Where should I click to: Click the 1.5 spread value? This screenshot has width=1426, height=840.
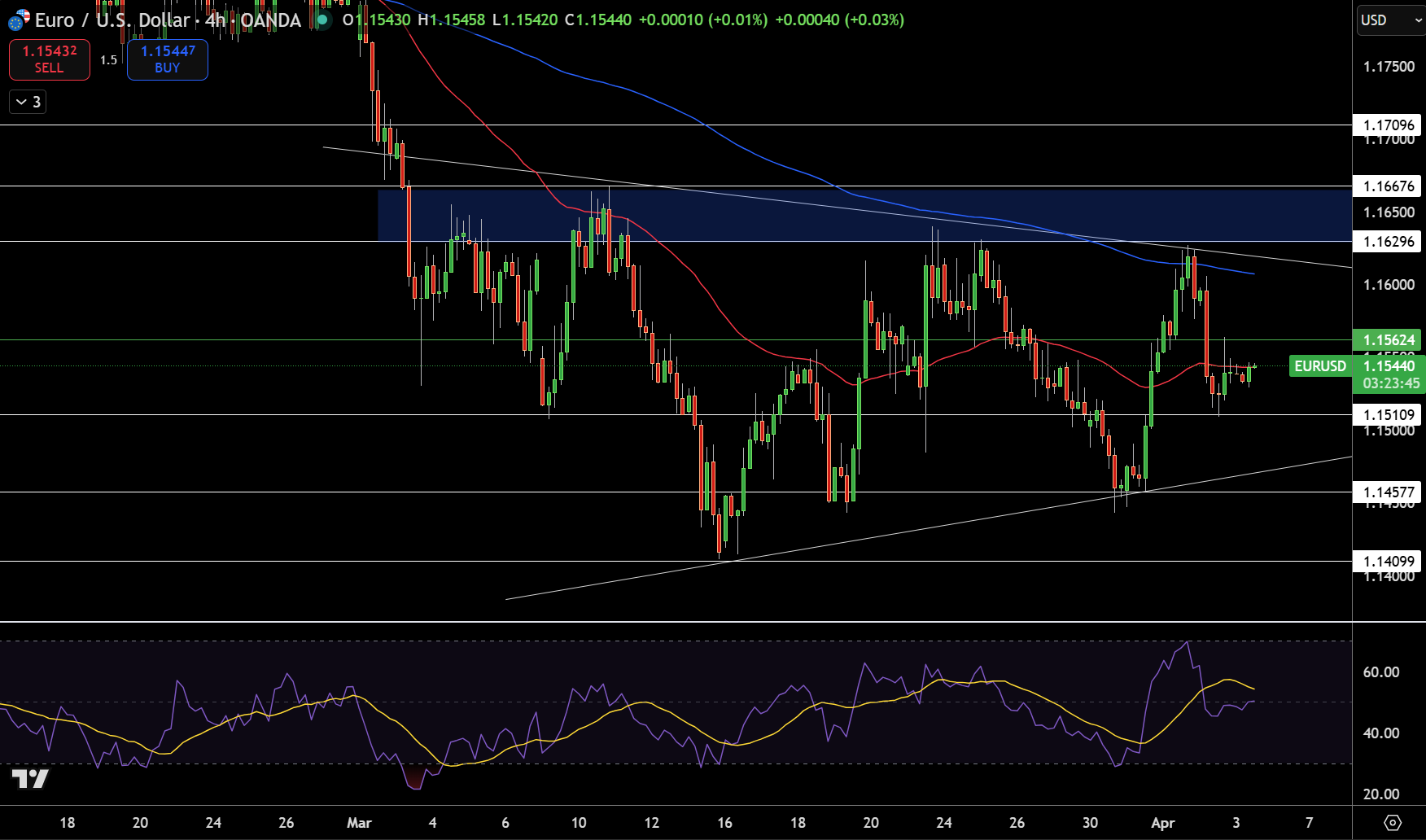[x=108, y=60]
